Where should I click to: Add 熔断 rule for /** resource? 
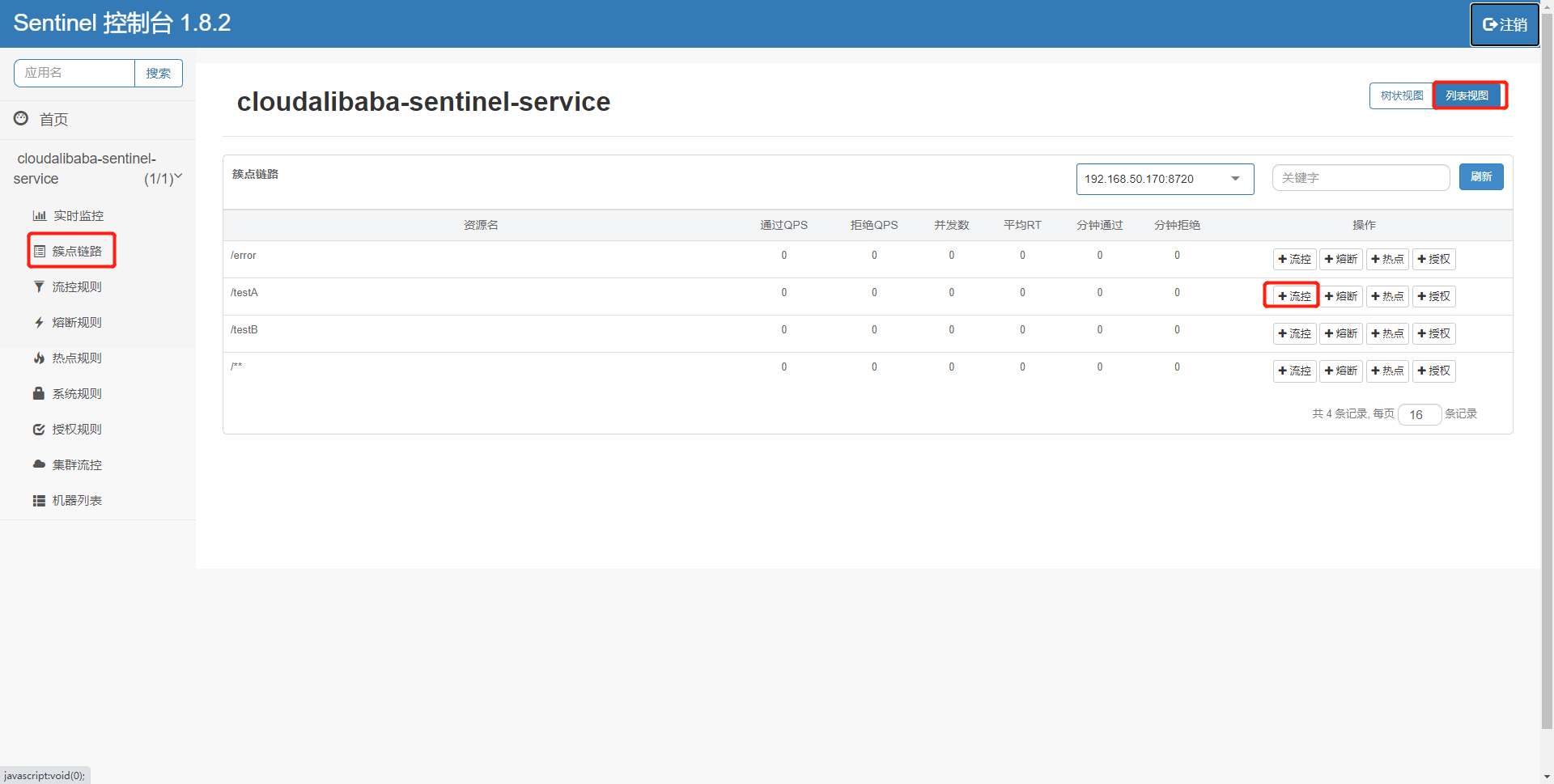click(1341, 371)
